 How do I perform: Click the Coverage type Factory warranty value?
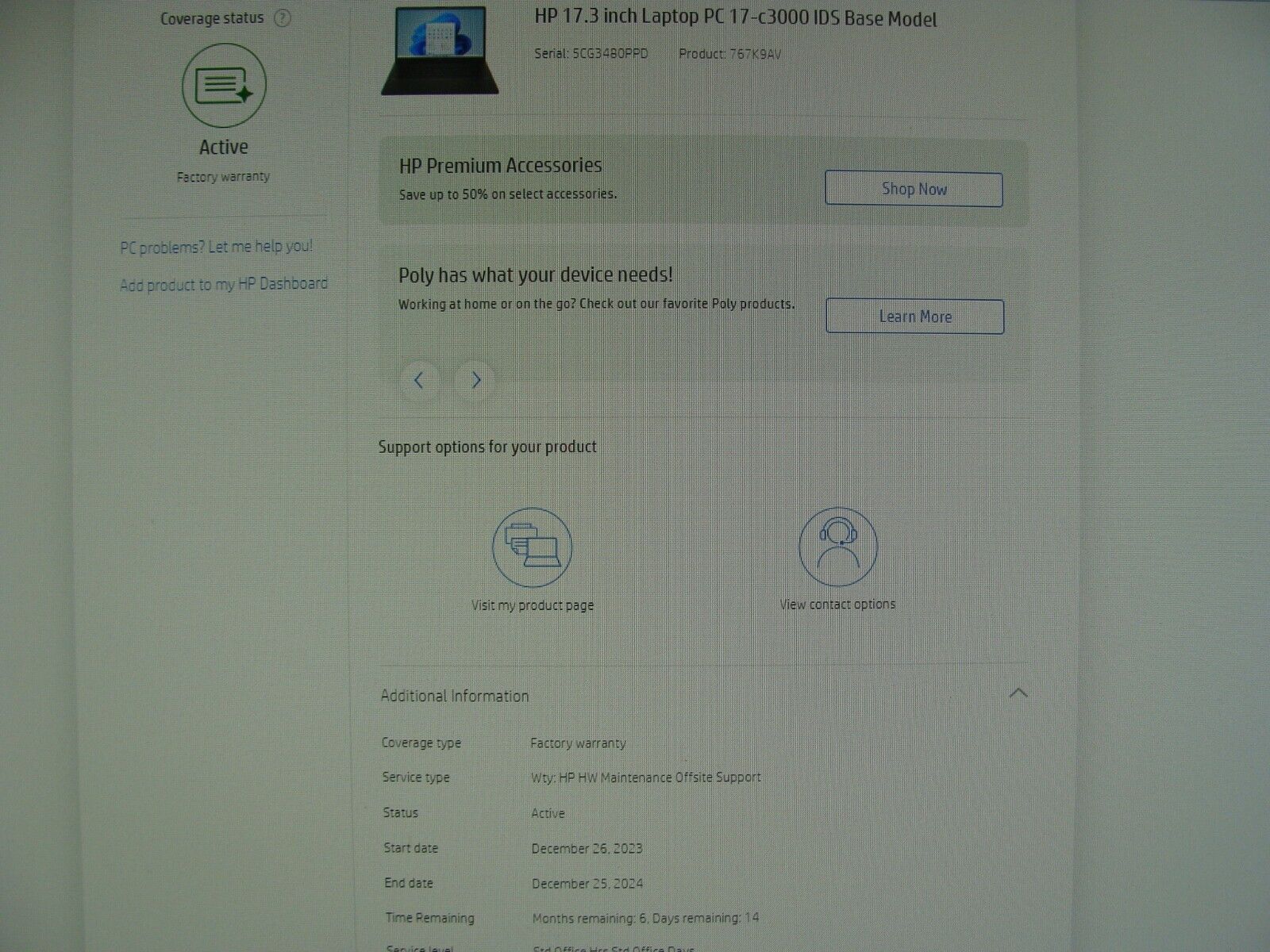click(x=578, y=743)
